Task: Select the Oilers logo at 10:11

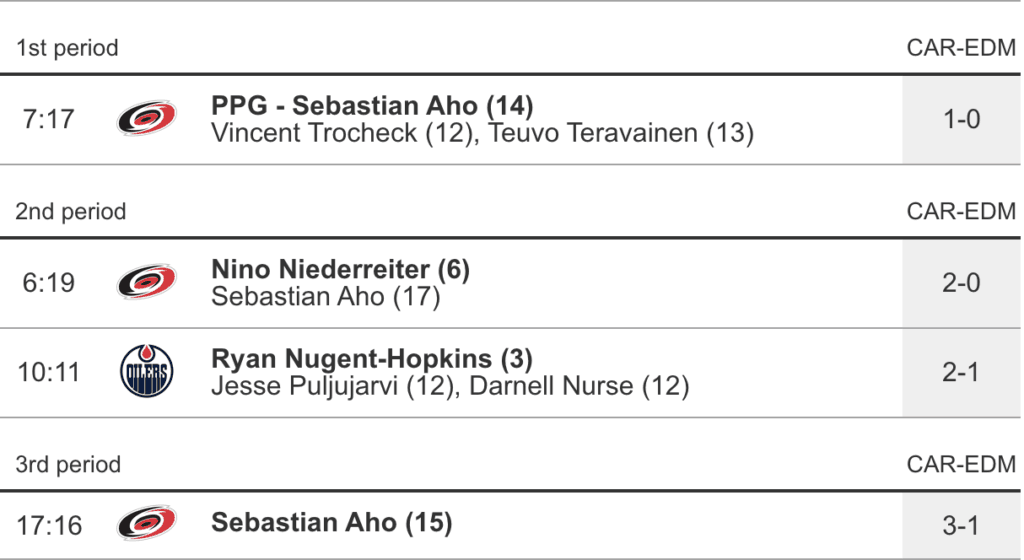Action: (146, 372)
